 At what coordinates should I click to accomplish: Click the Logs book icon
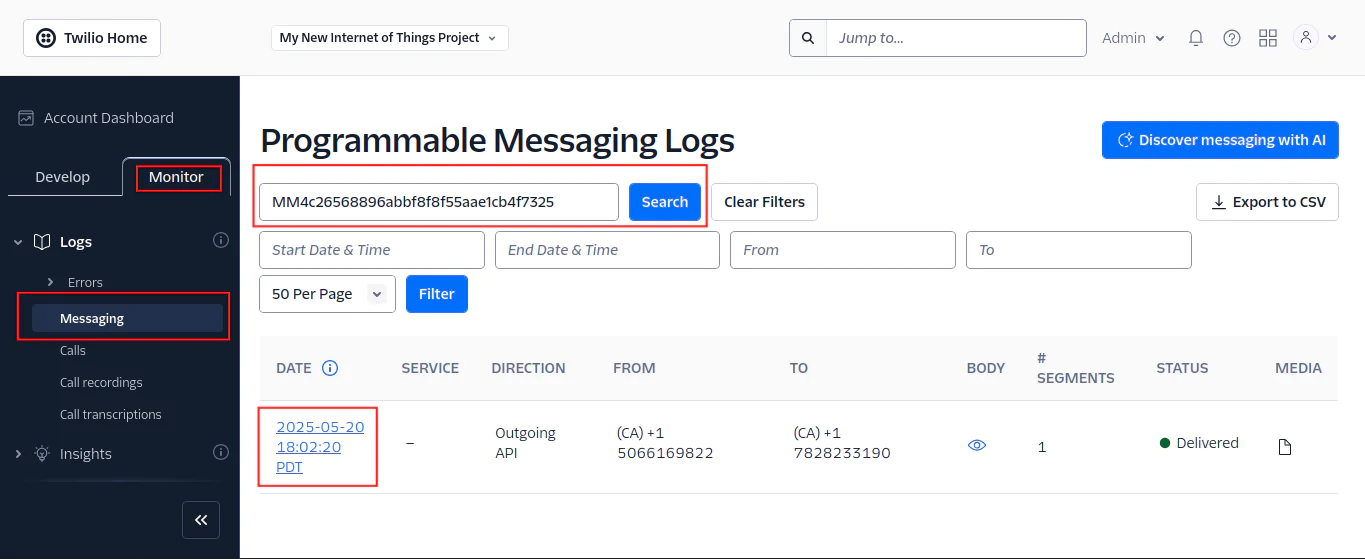click(42, 242)
